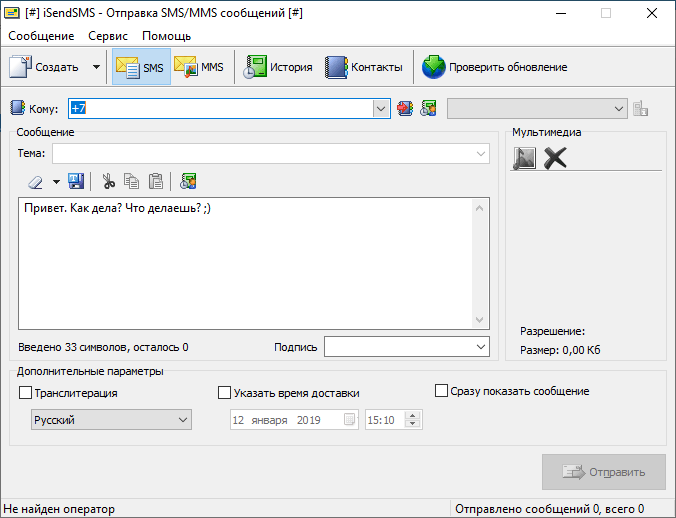Click the Размер: 0,00 Кб label
This screenshot has height=518, width=676.
[x=560, y=350]
